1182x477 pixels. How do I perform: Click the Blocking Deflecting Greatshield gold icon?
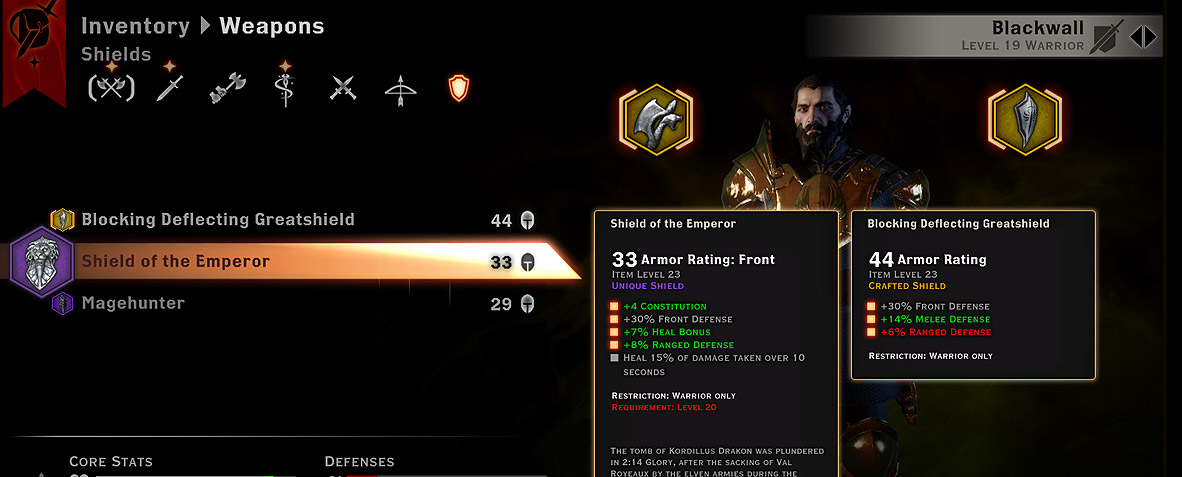tap(62, 220)
